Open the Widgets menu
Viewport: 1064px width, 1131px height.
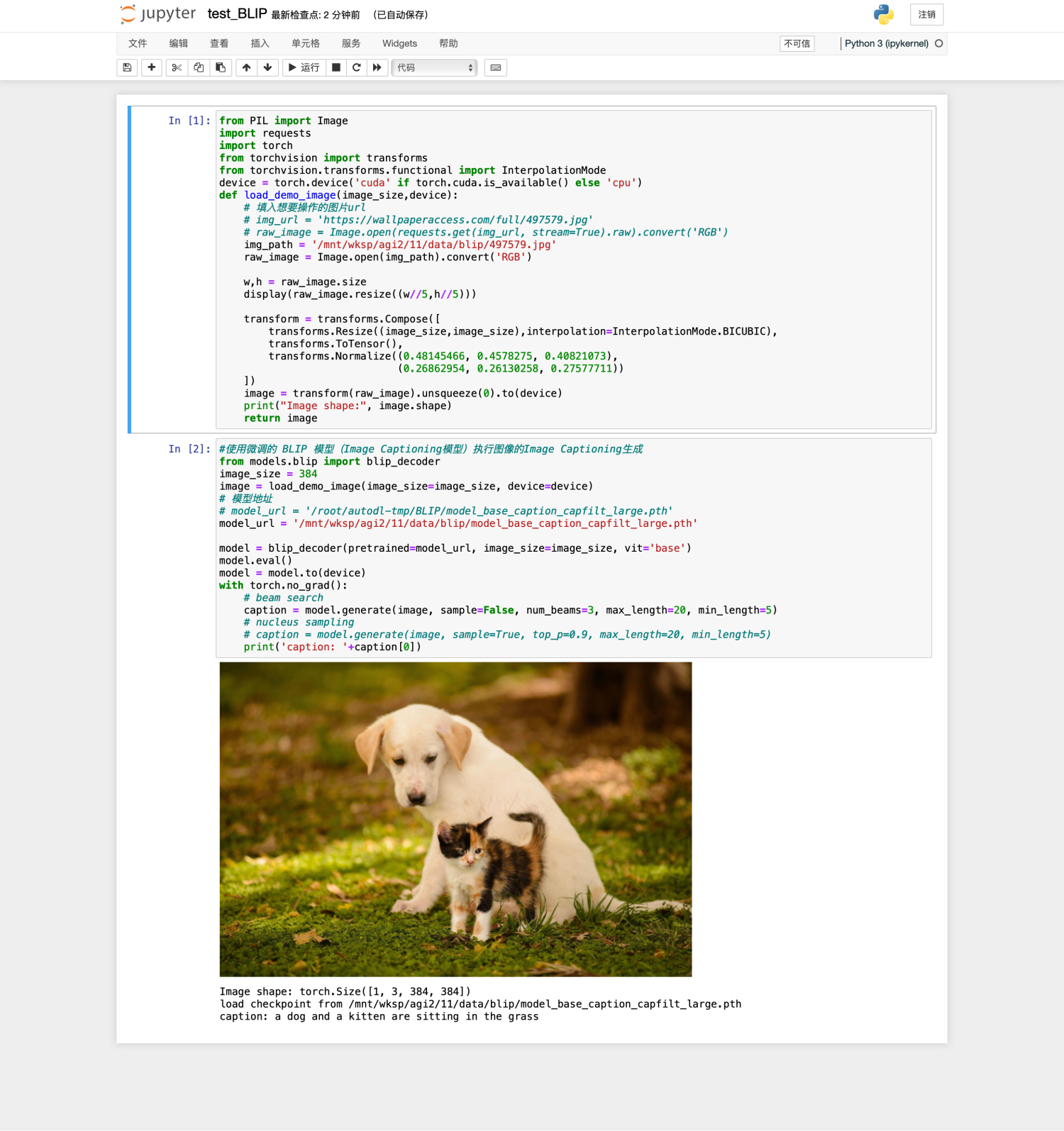pos(400,43)
